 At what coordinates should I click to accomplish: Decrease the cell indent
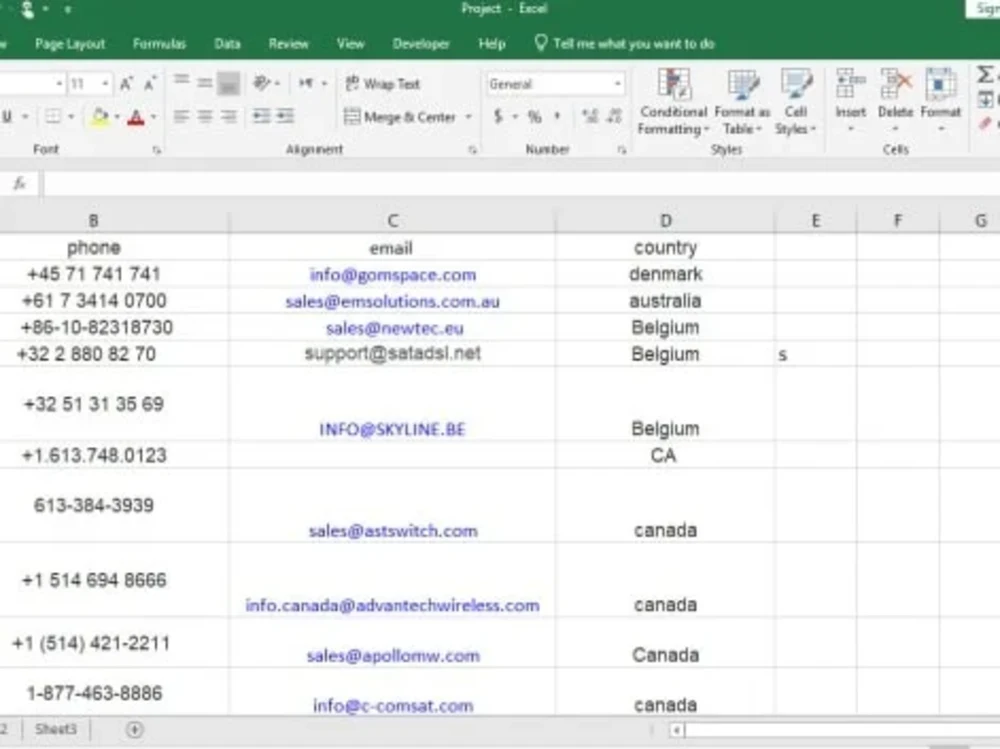(x=261, y=116)
